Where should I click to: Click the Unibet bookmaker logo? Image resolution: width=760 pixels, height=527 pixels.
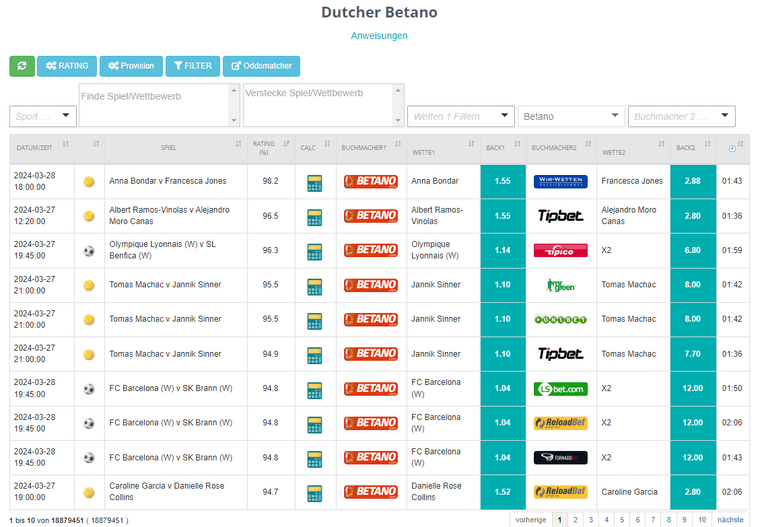(560, 319)
